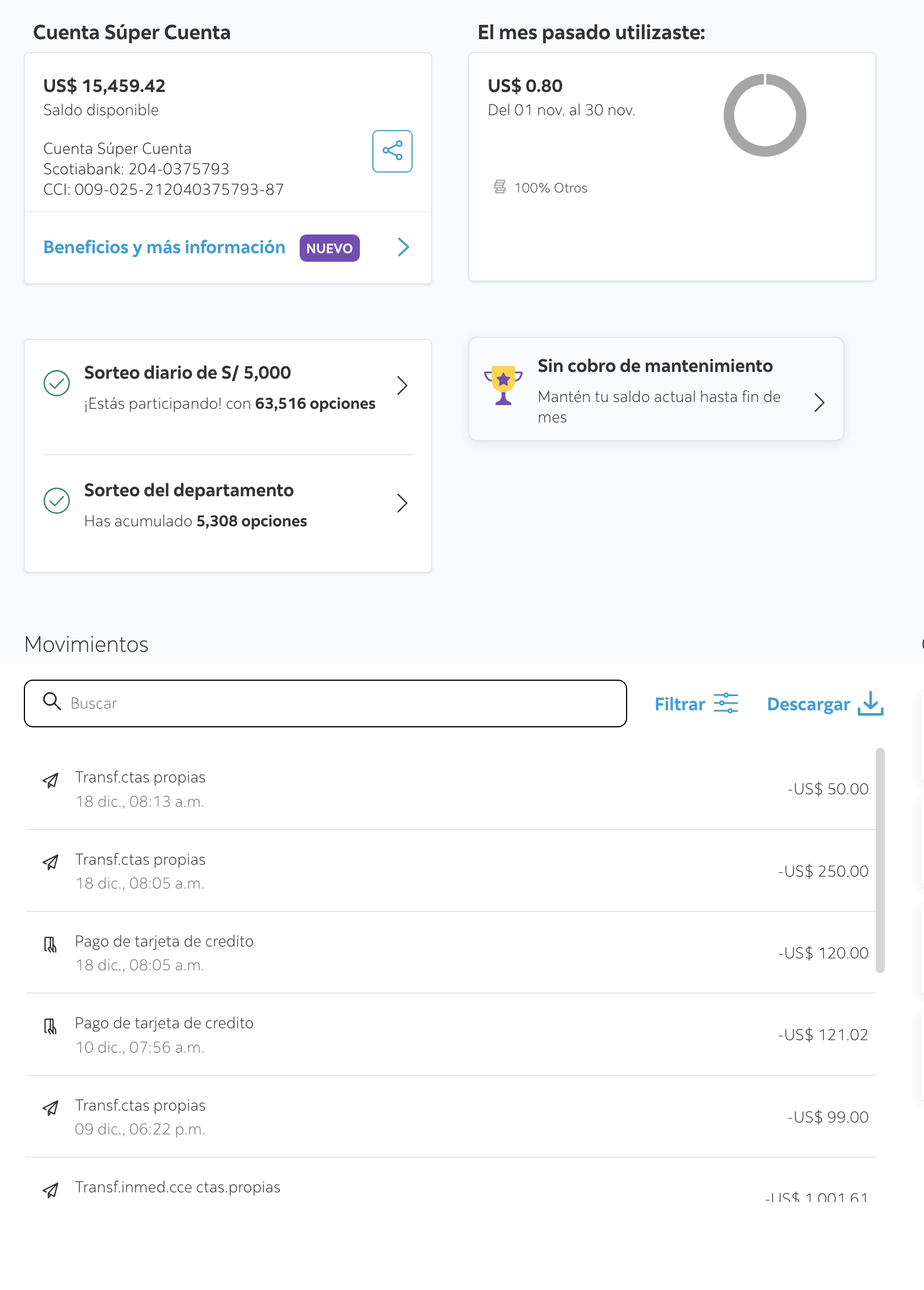This screenshot has width=924, height=1290.
Task: Click green checkmark beside Sorteo del departamento
Action: (57, 501)
